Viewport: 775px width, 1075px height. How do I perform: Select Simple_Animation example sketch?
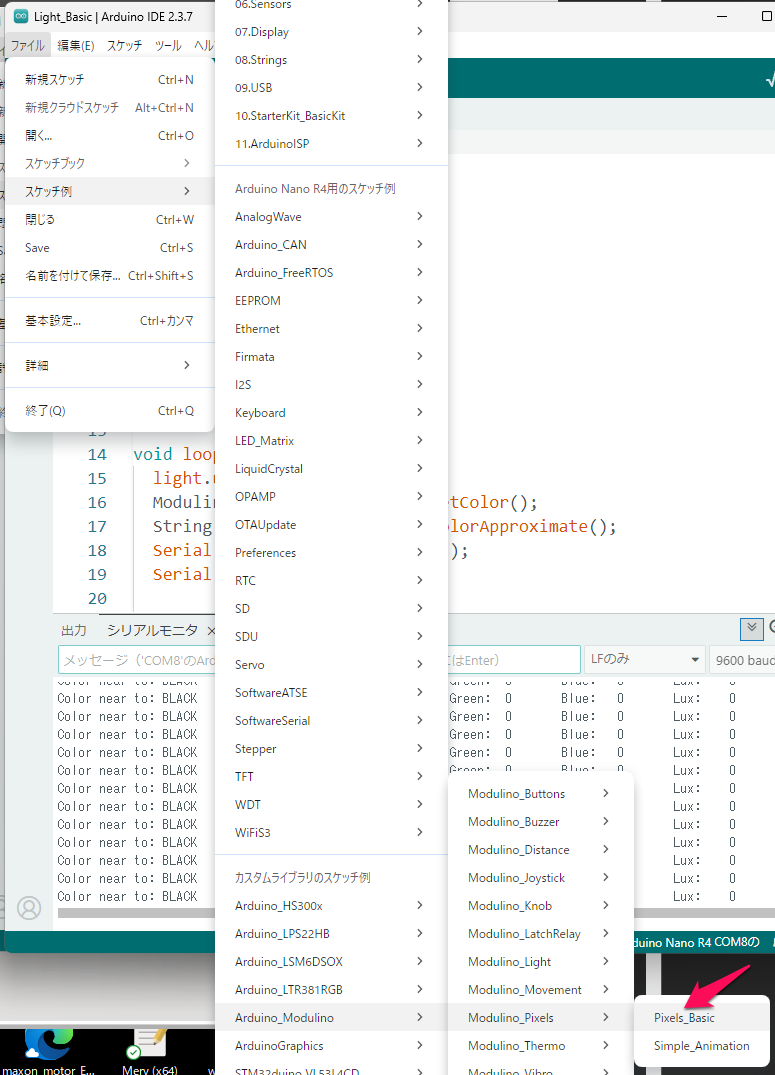pyautogui.click(x=701, y=1046)
